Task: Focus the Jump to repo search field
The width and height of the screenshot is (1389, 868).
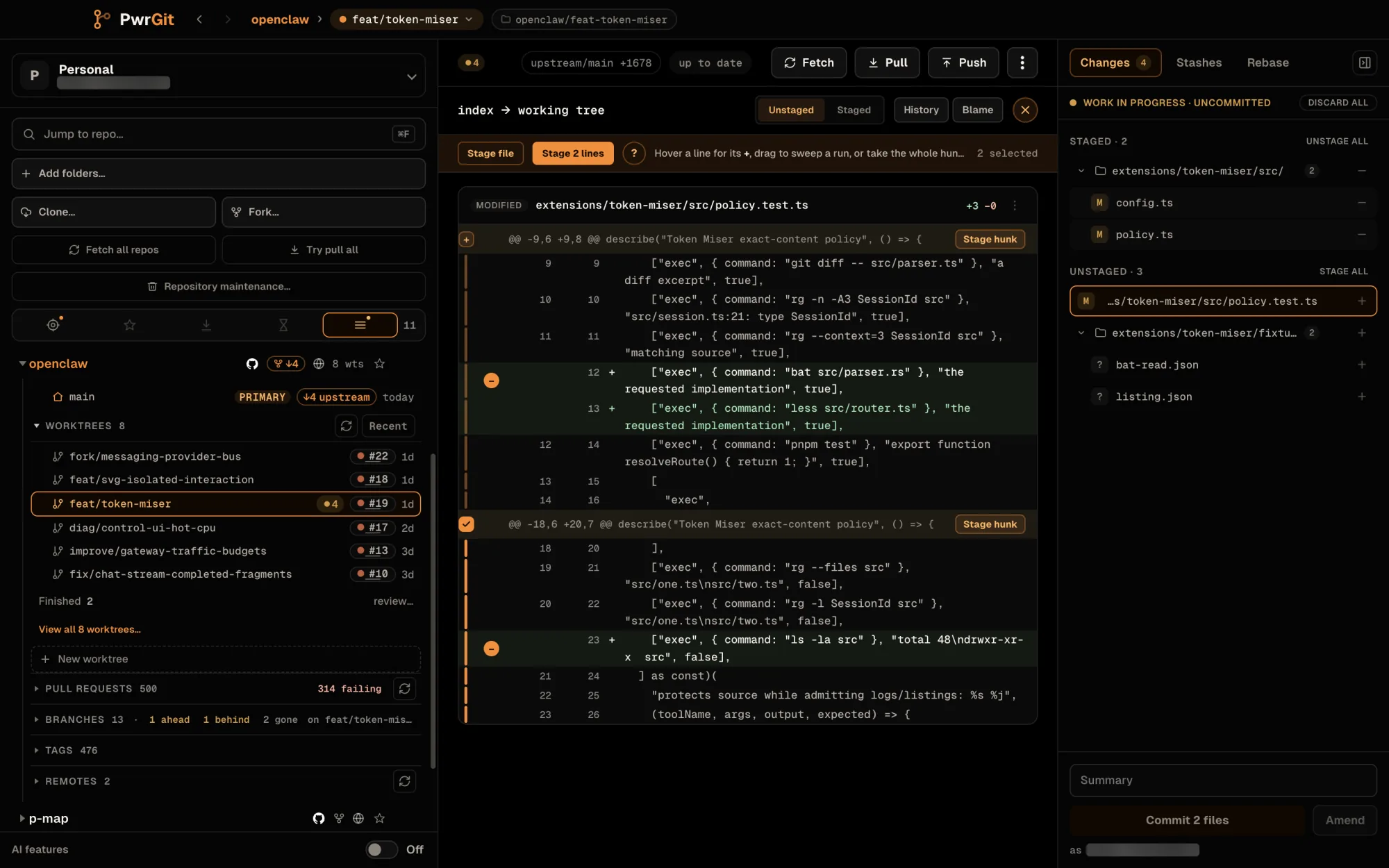Action: 218,134
